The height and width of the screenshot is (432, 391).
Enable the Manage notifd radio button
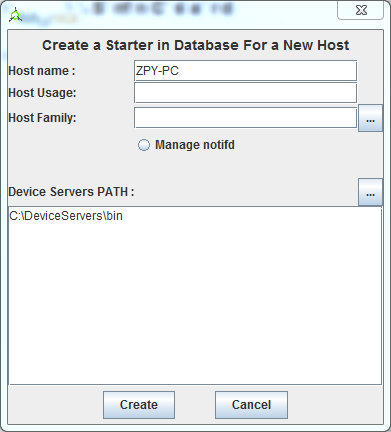click(x=144, y=145)
